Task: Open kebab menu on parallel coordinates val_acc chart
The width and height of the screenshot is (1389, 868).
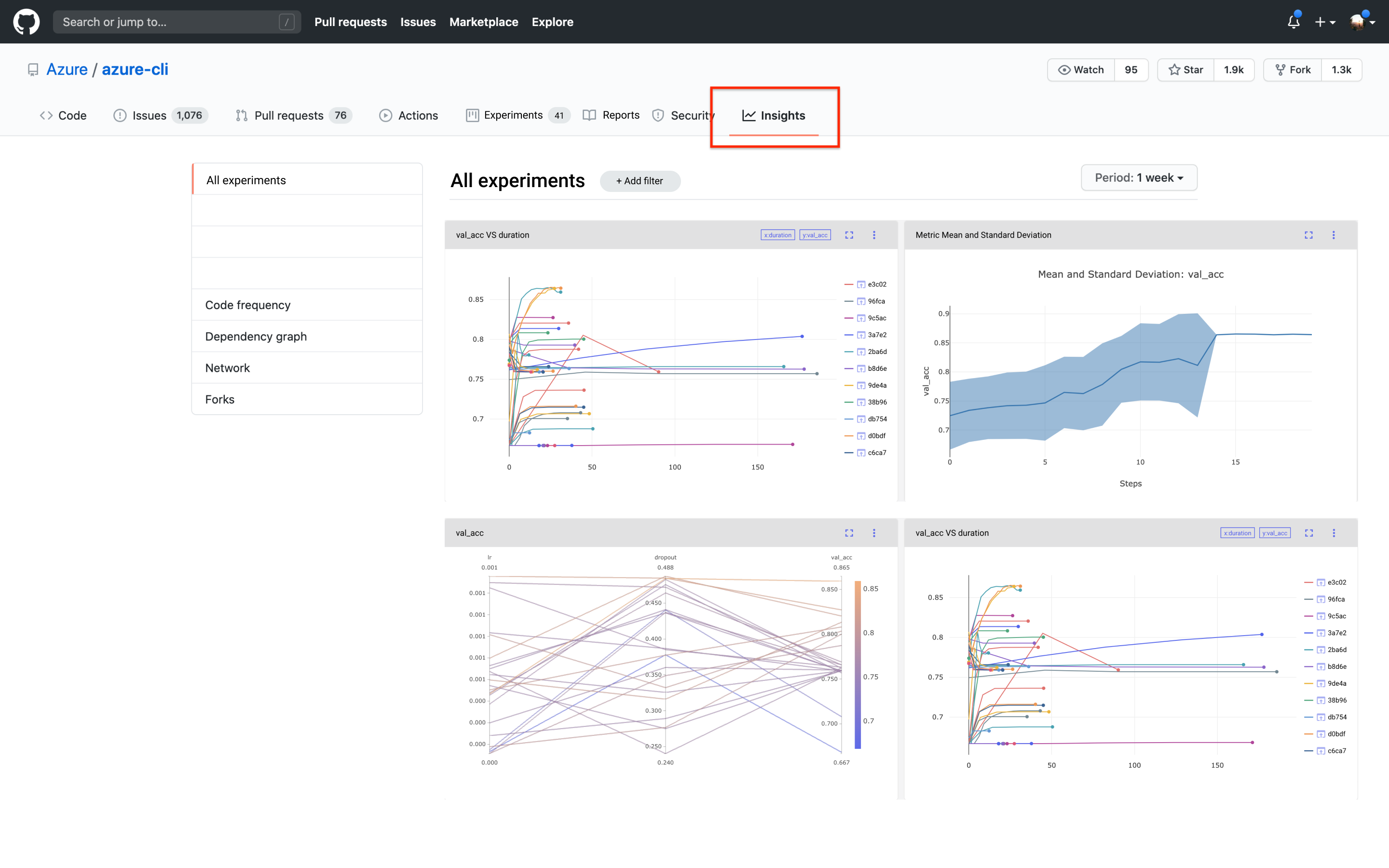Action: tap(873, 533)
